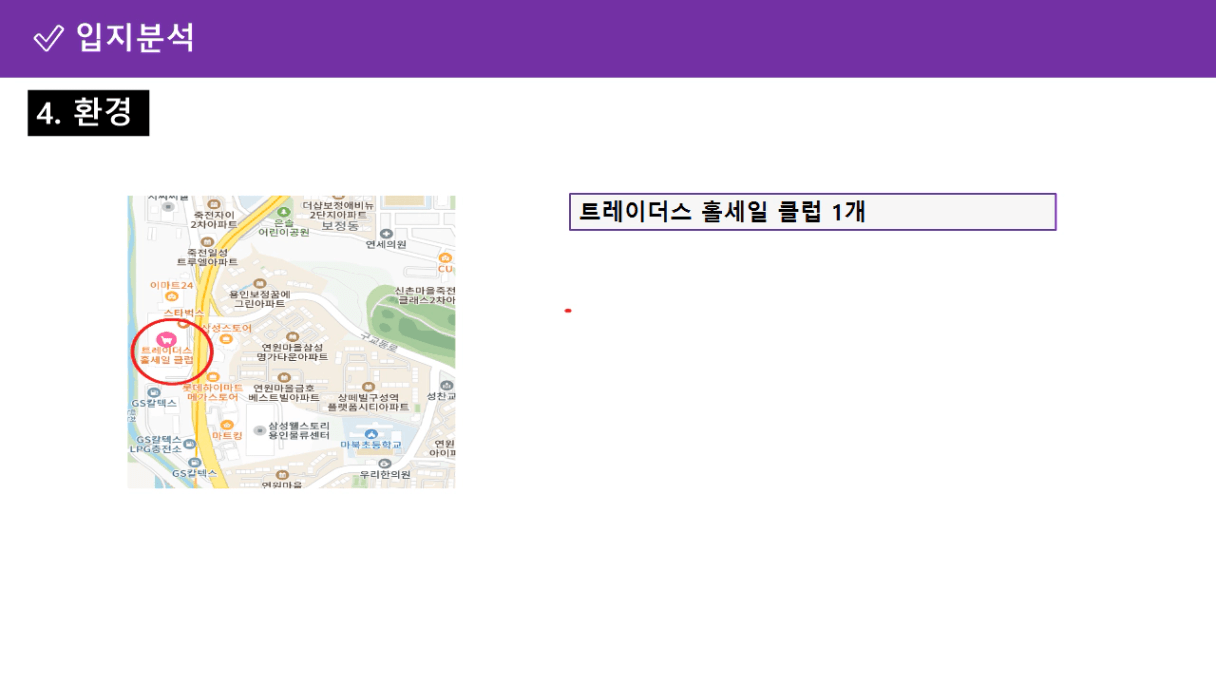Viewport: 1216px width, 684px height.
Task: Select the 롯데하이마트 메가스토어 label
Action: (212, 392)
